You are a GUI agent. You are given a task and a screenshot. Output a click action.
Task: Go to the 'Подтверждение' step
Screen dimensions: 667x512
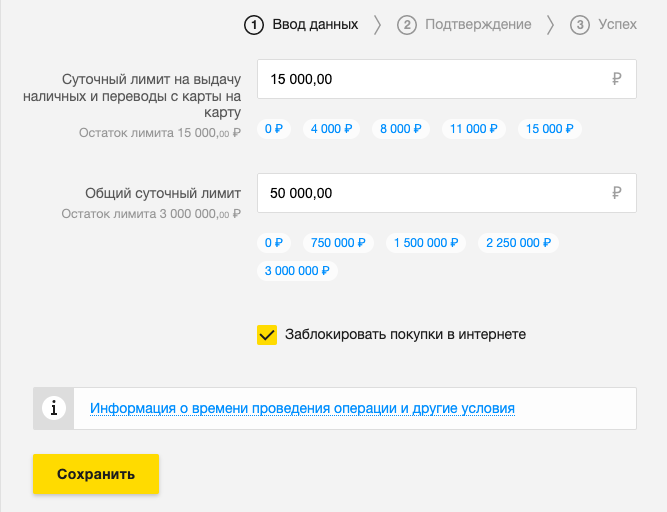point(465,25)
